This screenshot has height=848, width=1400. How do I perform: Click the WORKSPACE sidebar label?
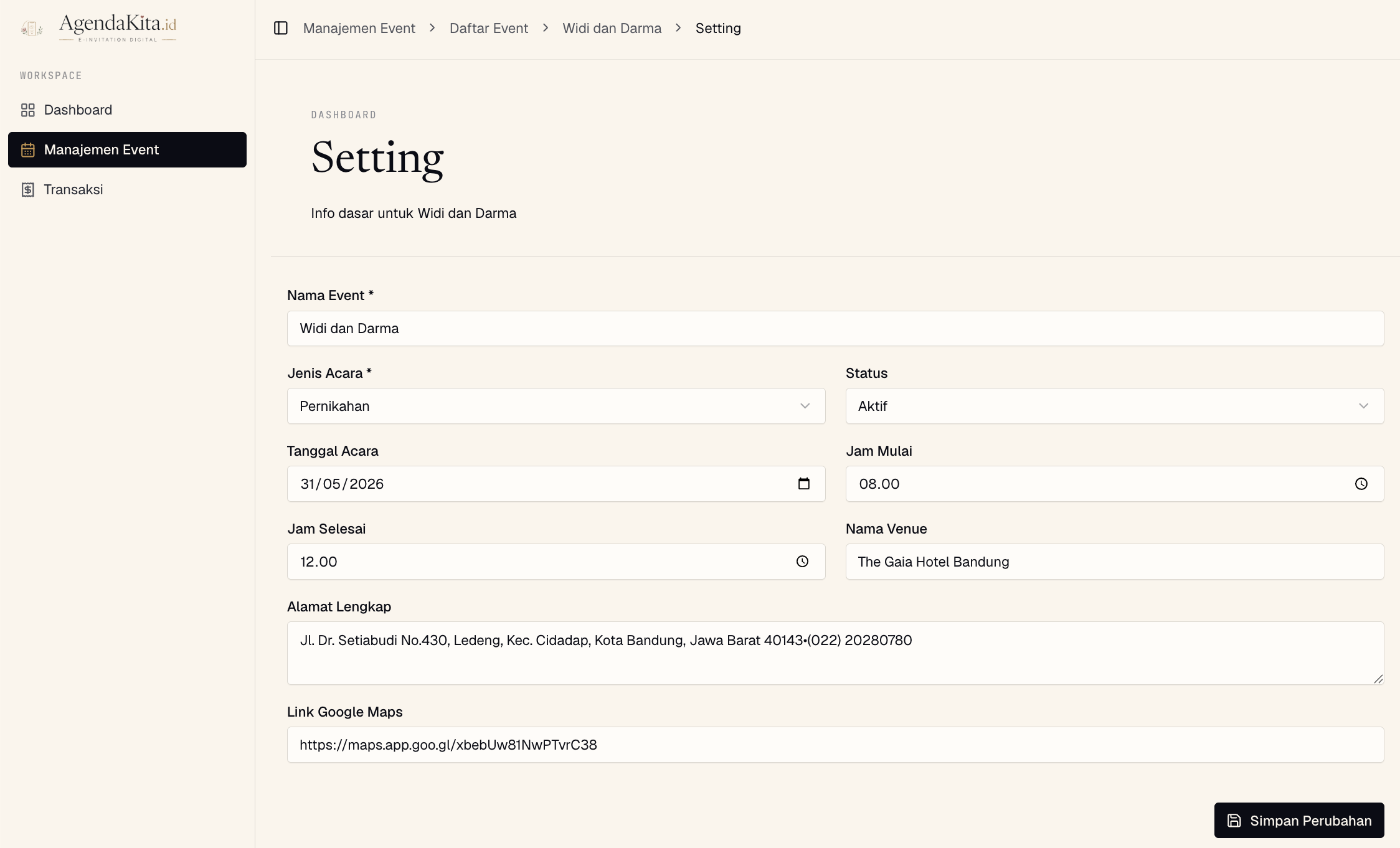tap(51, 75)
